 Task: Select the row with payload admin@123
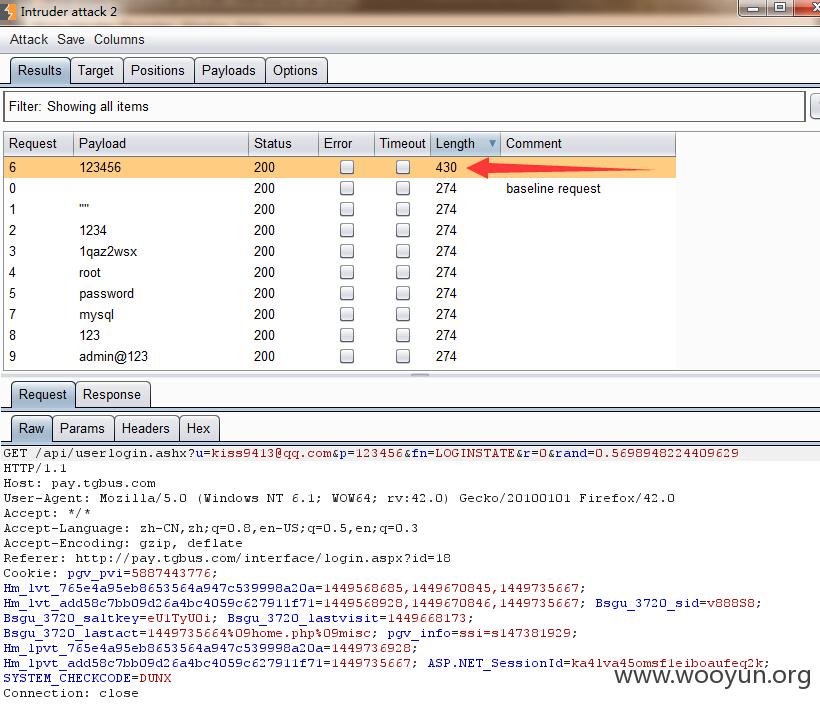[x=340, y=356]
